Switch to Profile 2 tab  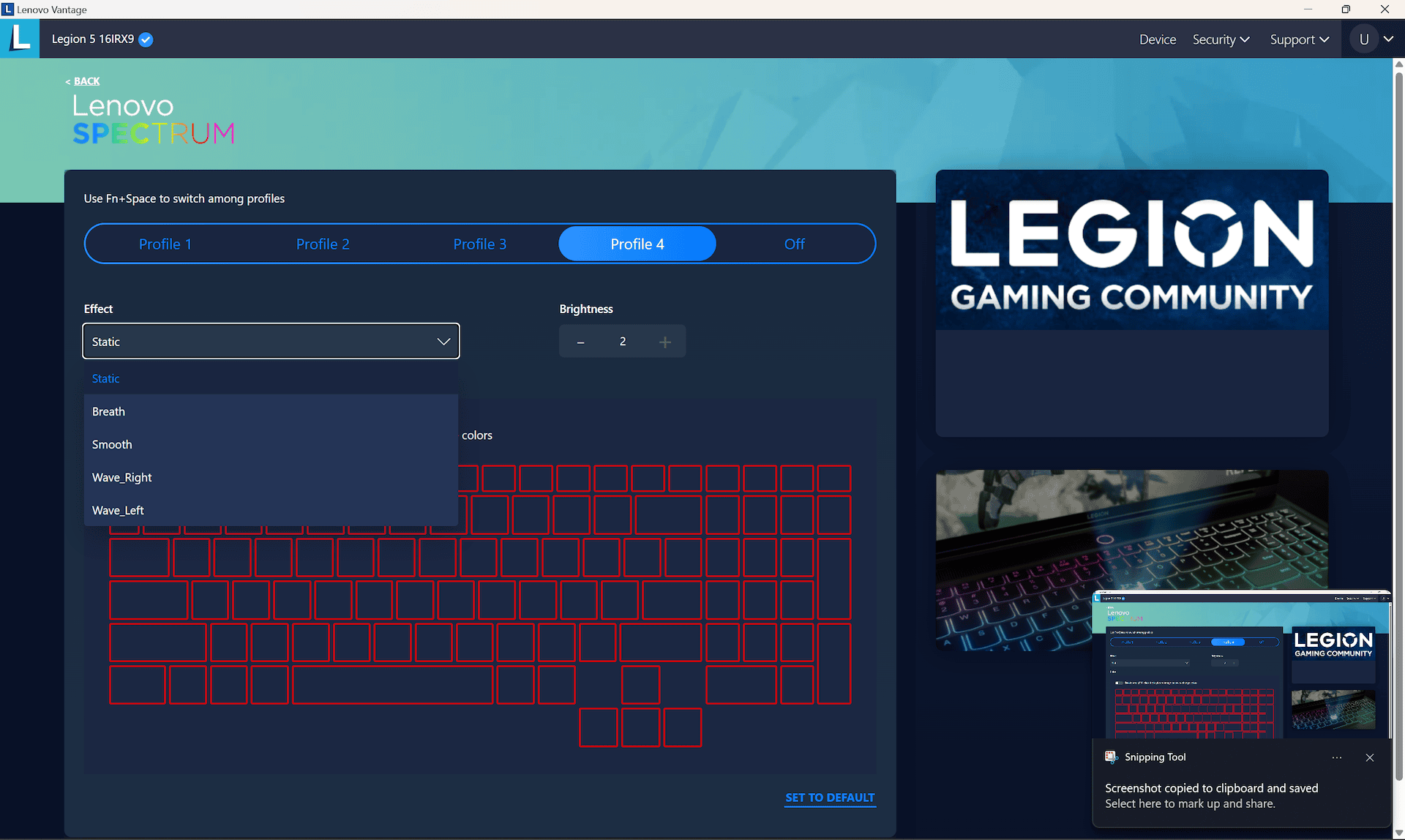(x=323, y=244)
